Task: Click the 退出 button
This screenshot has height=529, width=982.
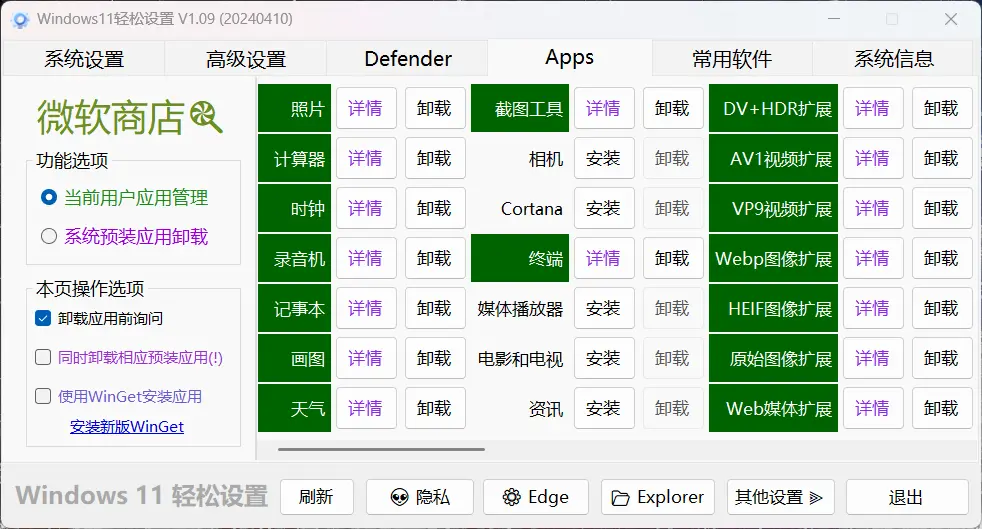Action: pos(906,497)
